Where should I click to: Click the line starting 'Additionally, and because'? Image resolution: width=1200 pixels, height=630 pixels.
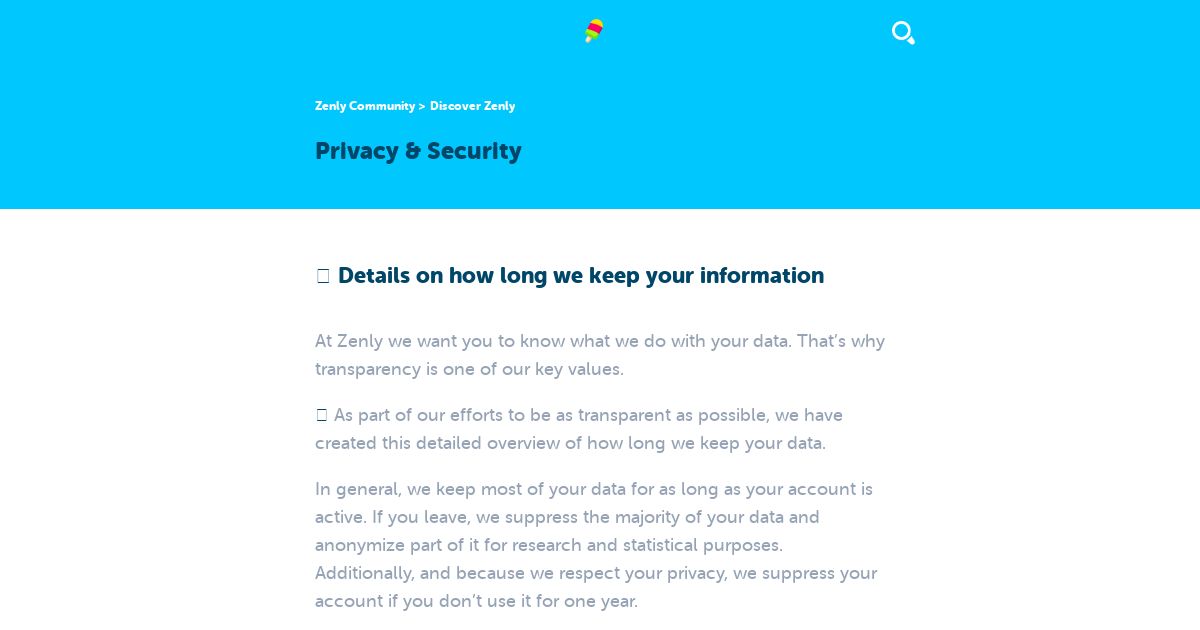pyautogui.click(x=596, y=573)
